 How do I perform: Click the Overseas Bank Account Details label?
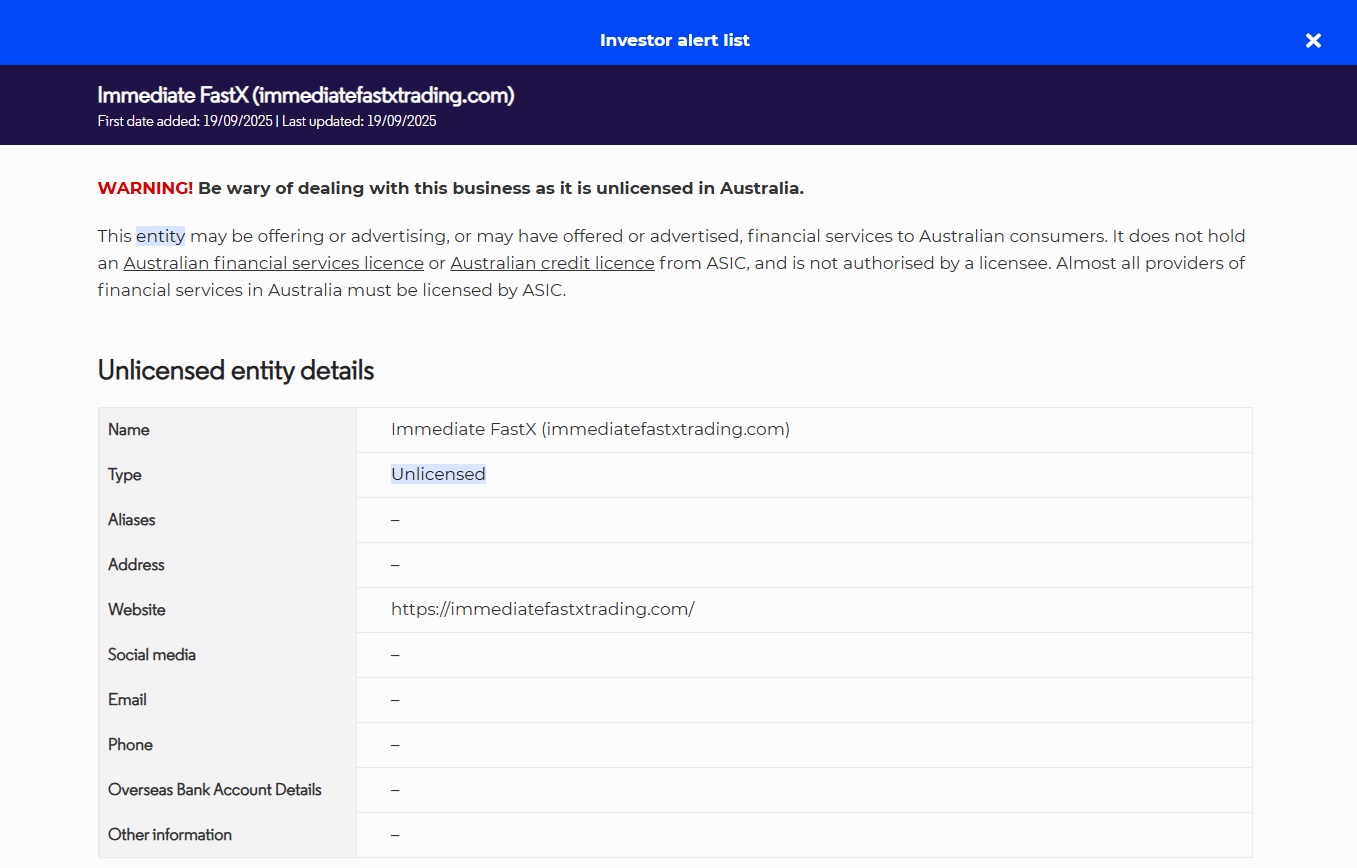coord(214,789)
